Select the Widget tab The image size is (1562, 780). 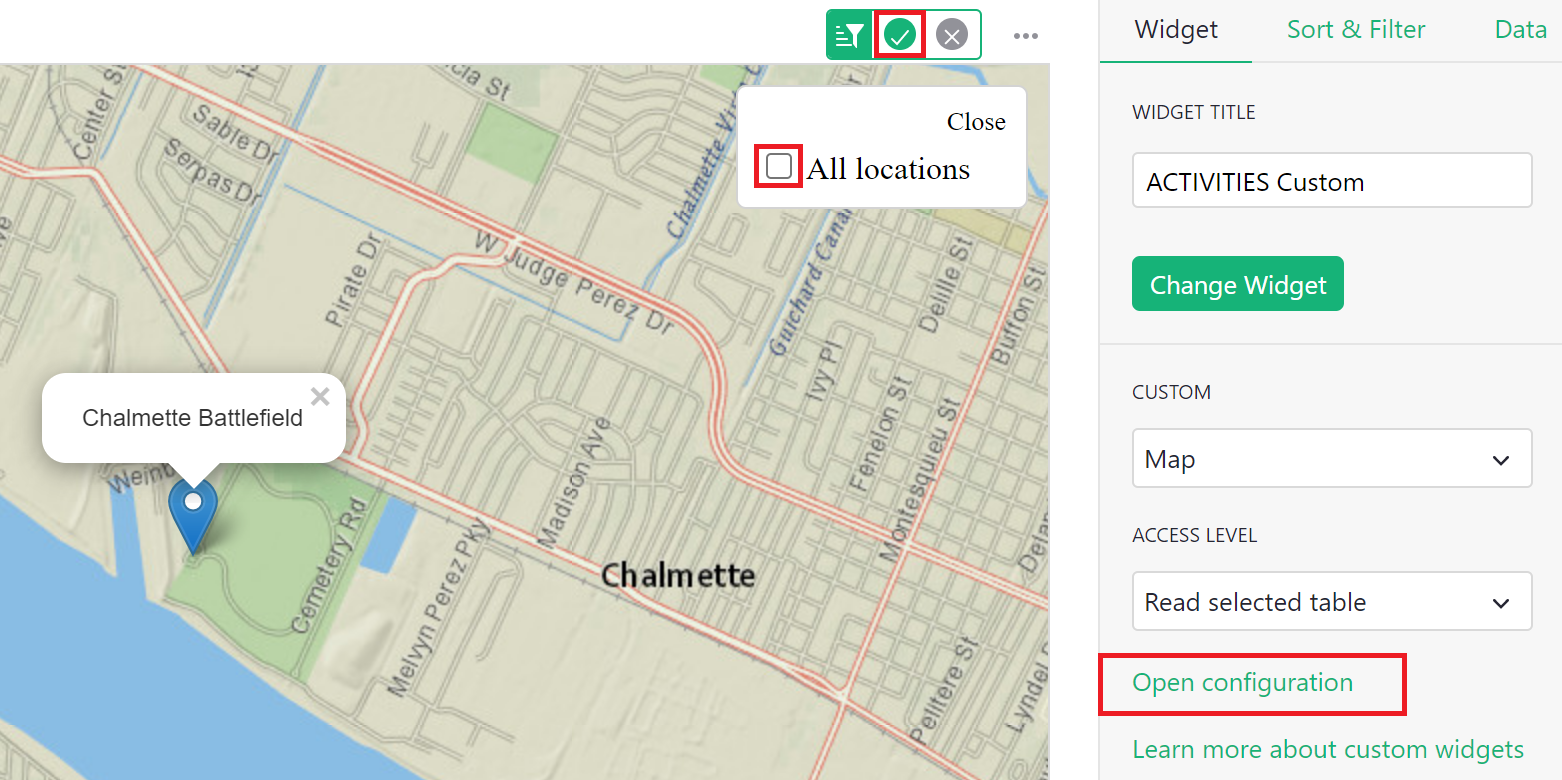[x=1175, y=29]
